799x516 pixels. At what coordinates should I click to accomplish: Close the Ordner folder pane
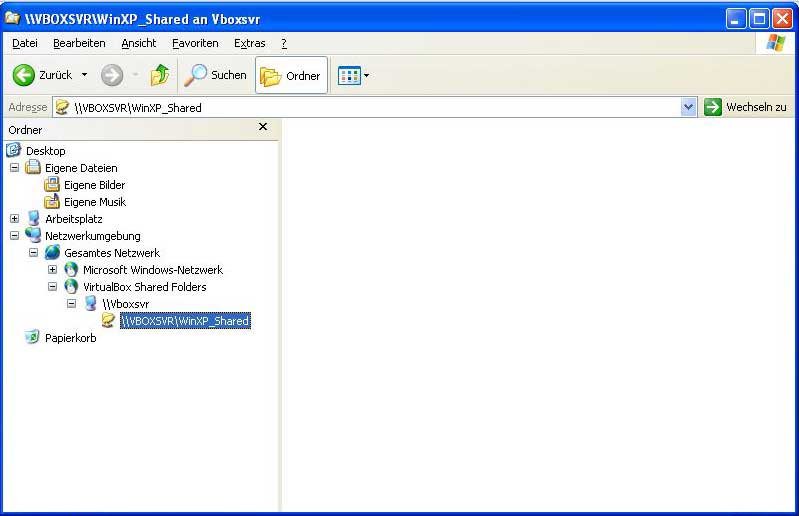click(x=263, y=126)
